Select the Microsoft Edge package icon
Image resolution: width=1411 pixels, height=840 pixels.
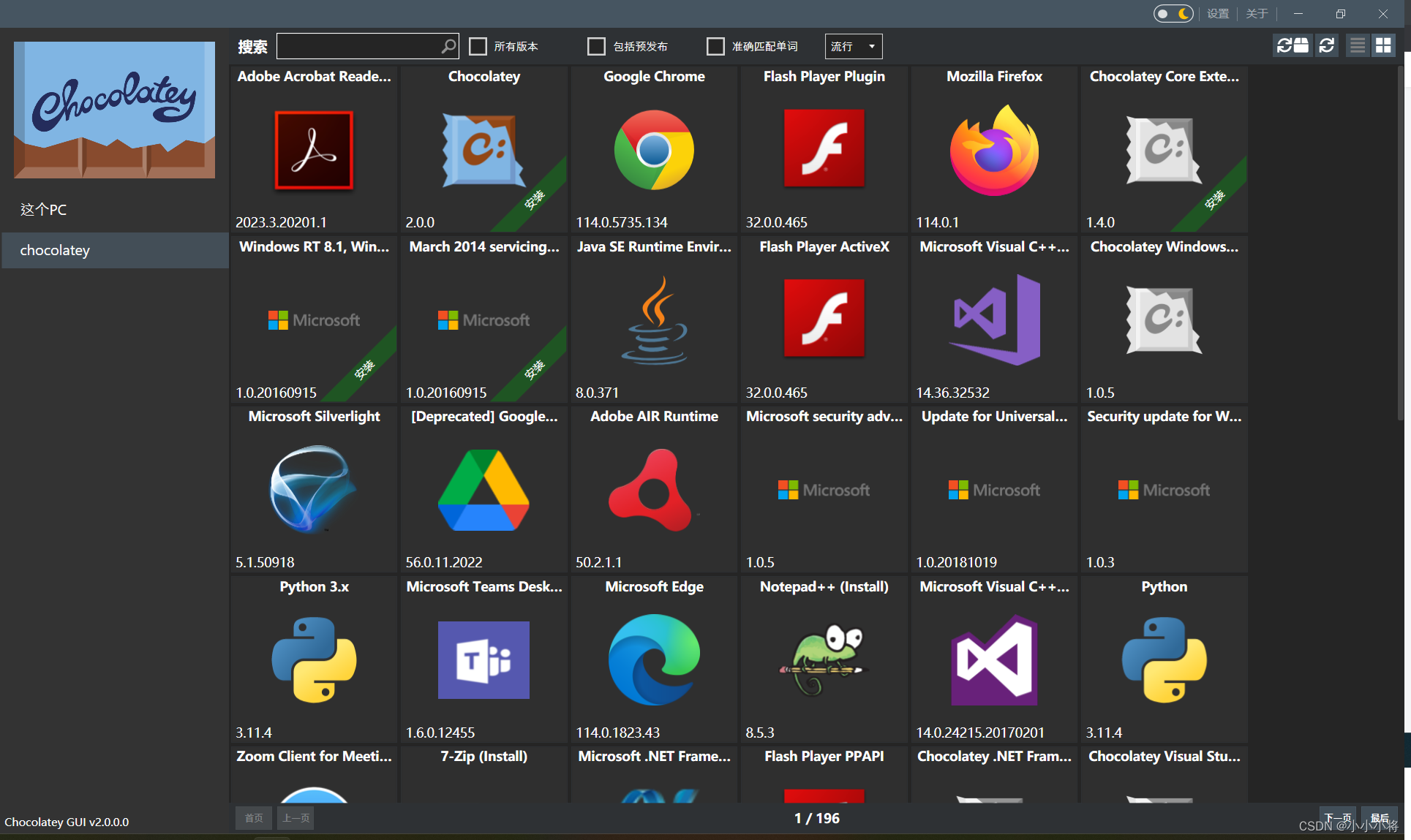point(654,659)
